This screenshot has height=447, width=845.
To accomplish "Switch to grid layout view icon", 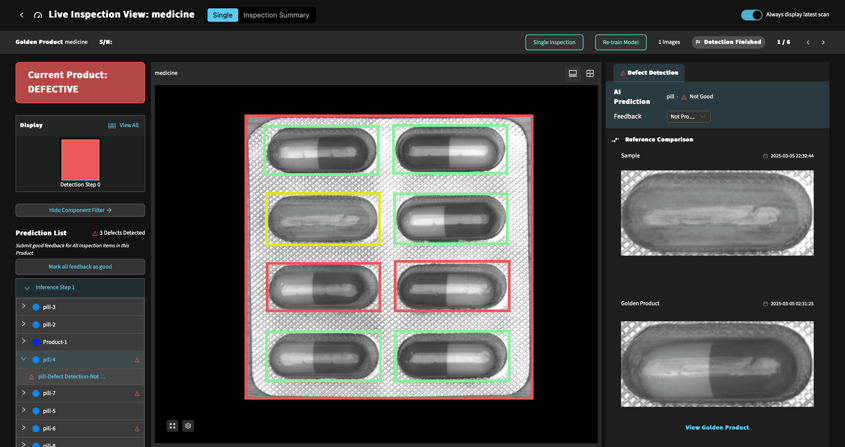I will 590,73.
